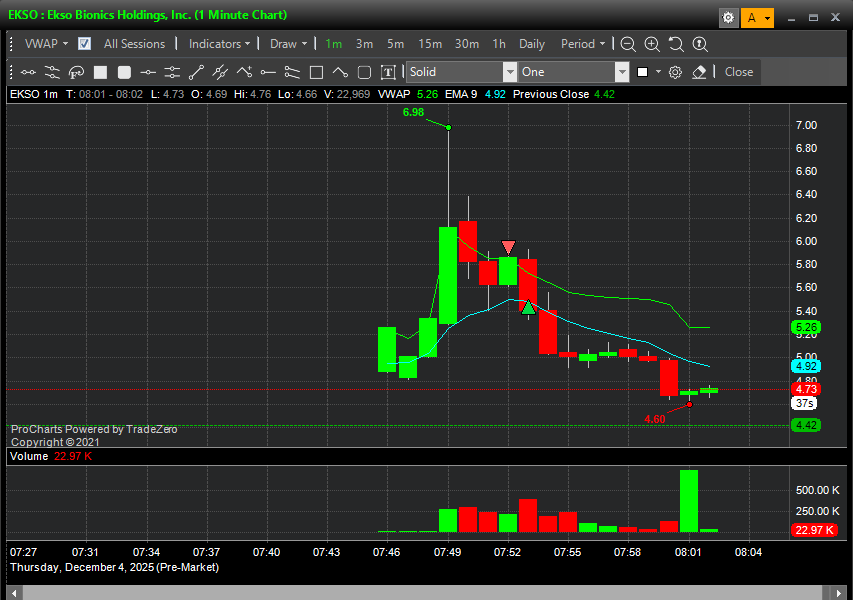The image size is (853, 600).
Task: Click the 4.92 EMA price label
Action: coord(806,366)
